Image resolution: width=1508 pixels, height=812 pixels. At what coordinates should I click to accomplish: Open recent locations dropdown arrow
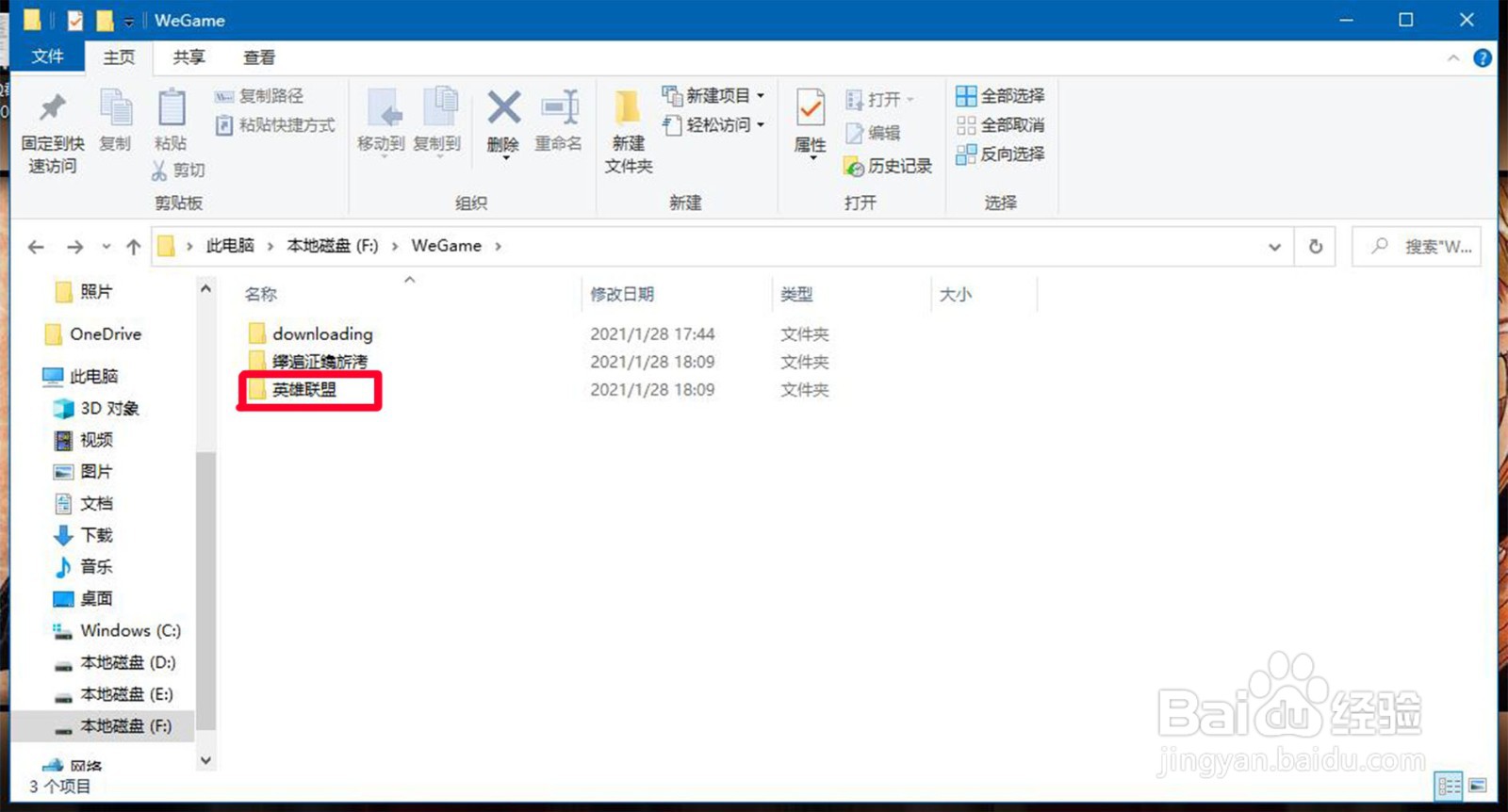tap(107, 247)
